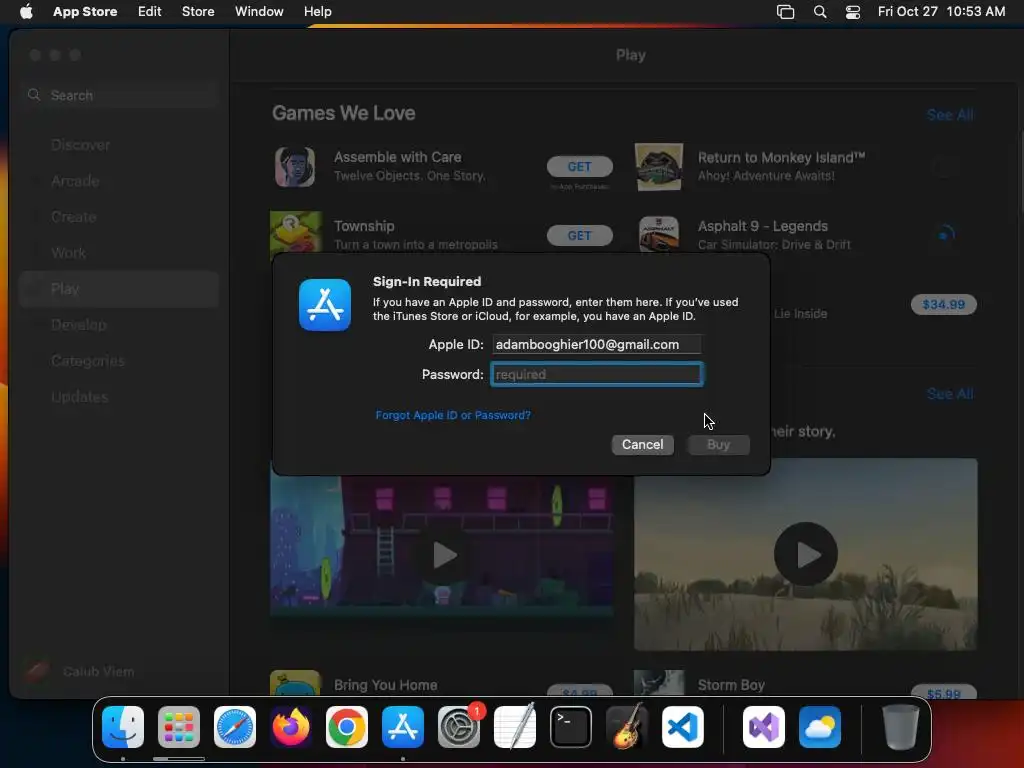
Task: Click the Buy button in dialog
Action: (x=718, y=445)
